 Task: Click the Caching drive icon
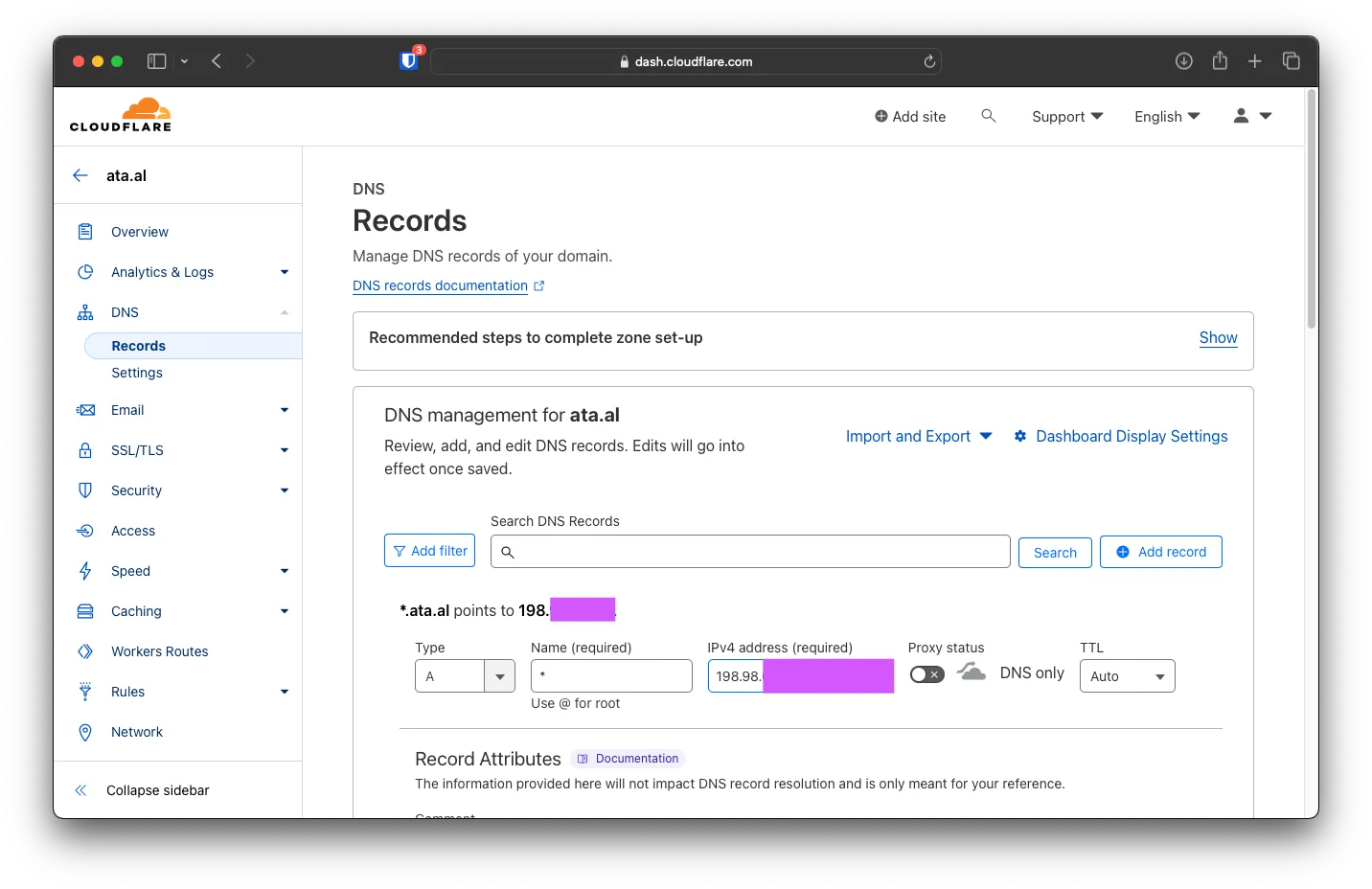point(85,611)
